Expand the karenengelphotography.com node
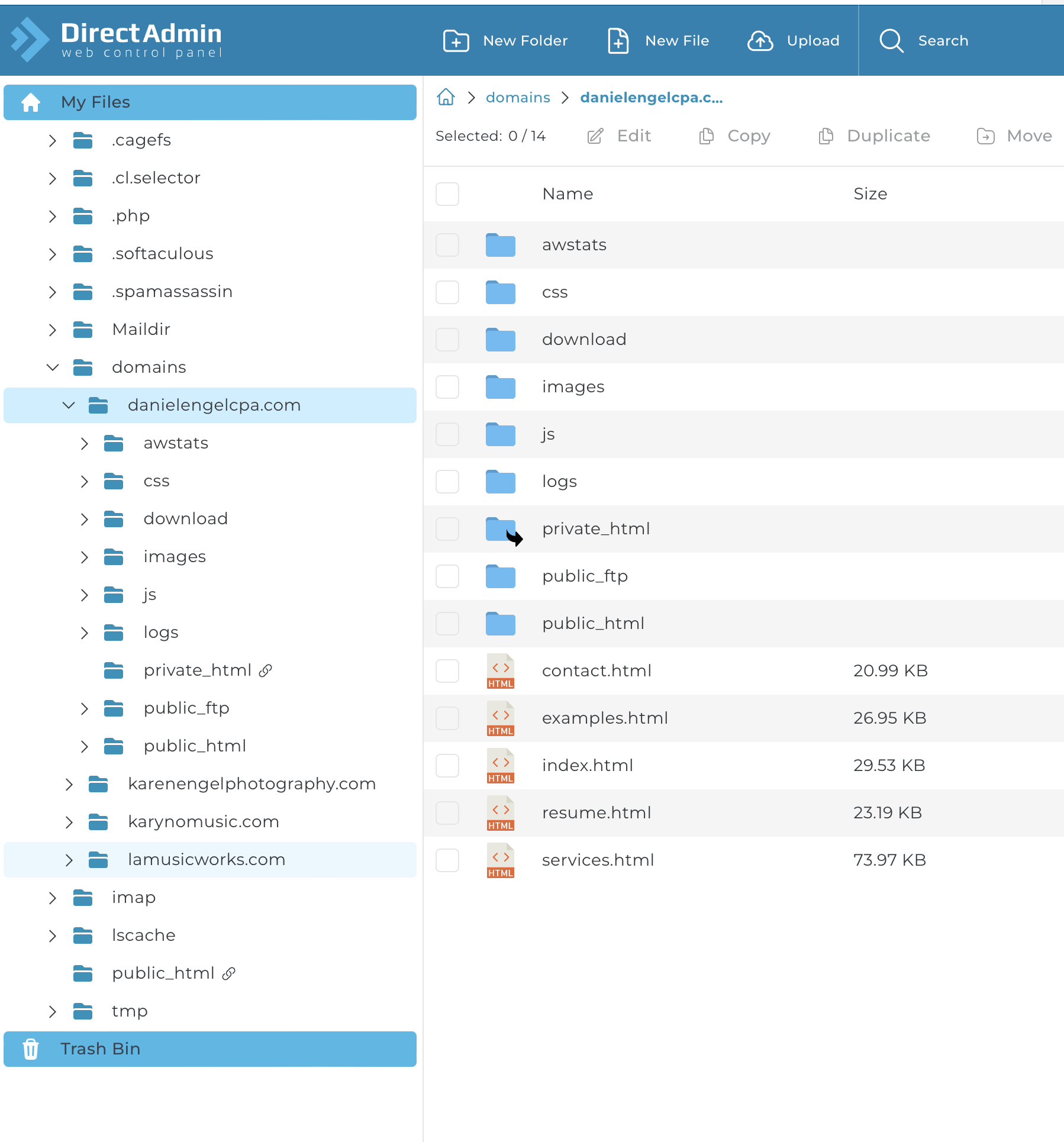1064x1142 pixels. click(69, 785)
